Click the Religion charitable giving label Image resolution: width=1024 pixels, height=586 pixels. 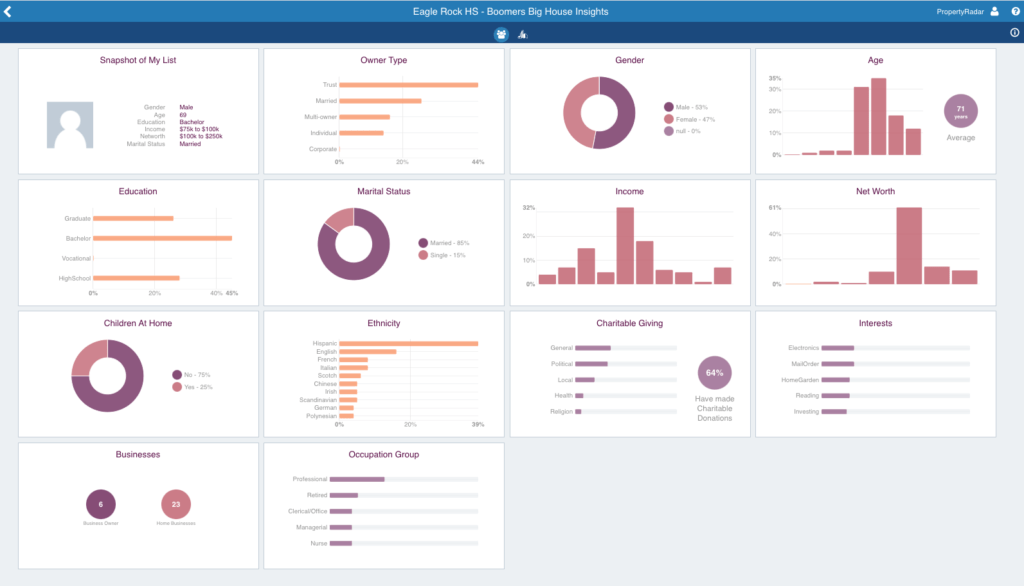(x=562, y=412)
